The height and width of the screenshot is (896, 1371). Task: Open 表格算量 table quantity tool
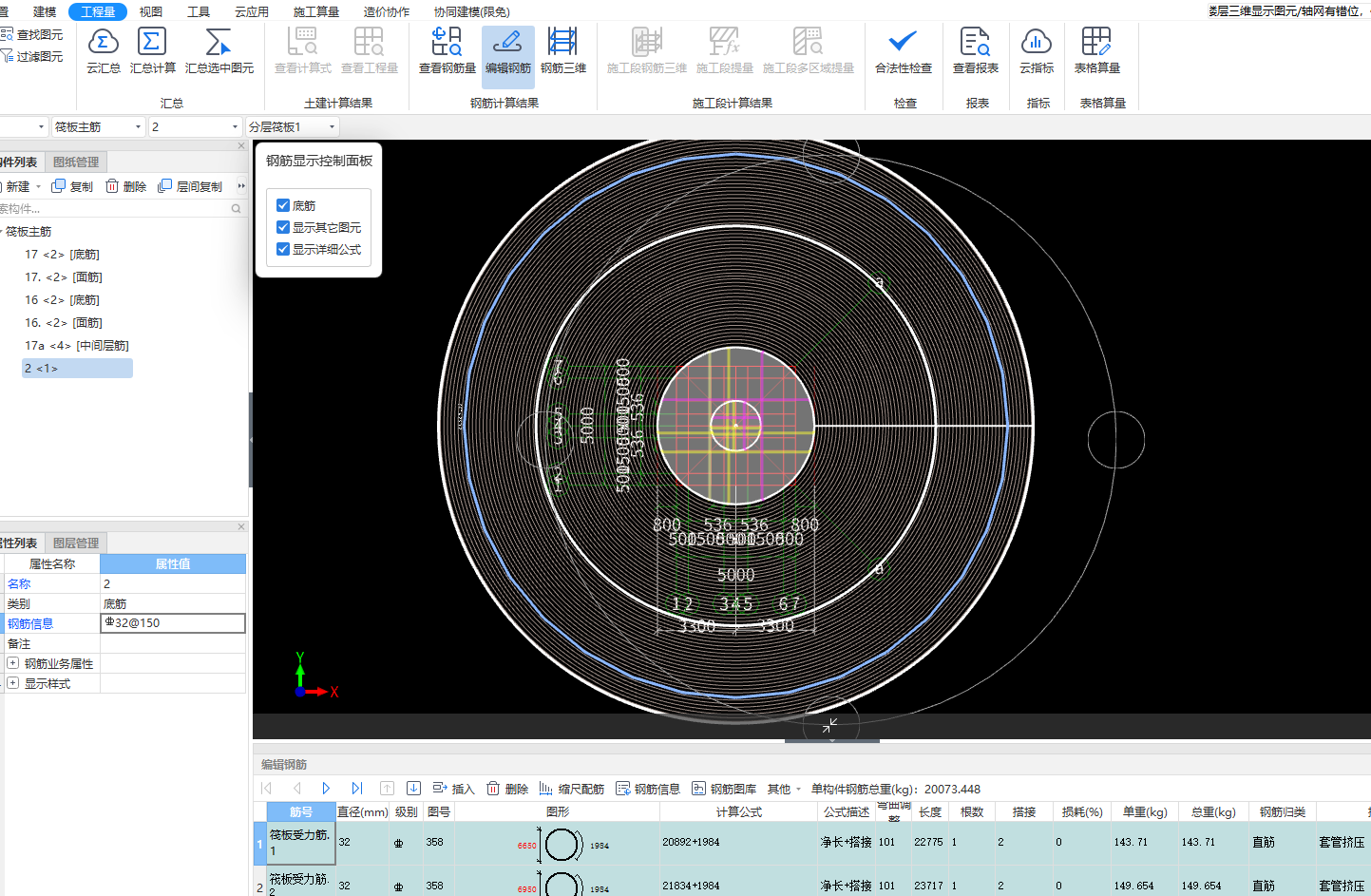(1096, 51)
